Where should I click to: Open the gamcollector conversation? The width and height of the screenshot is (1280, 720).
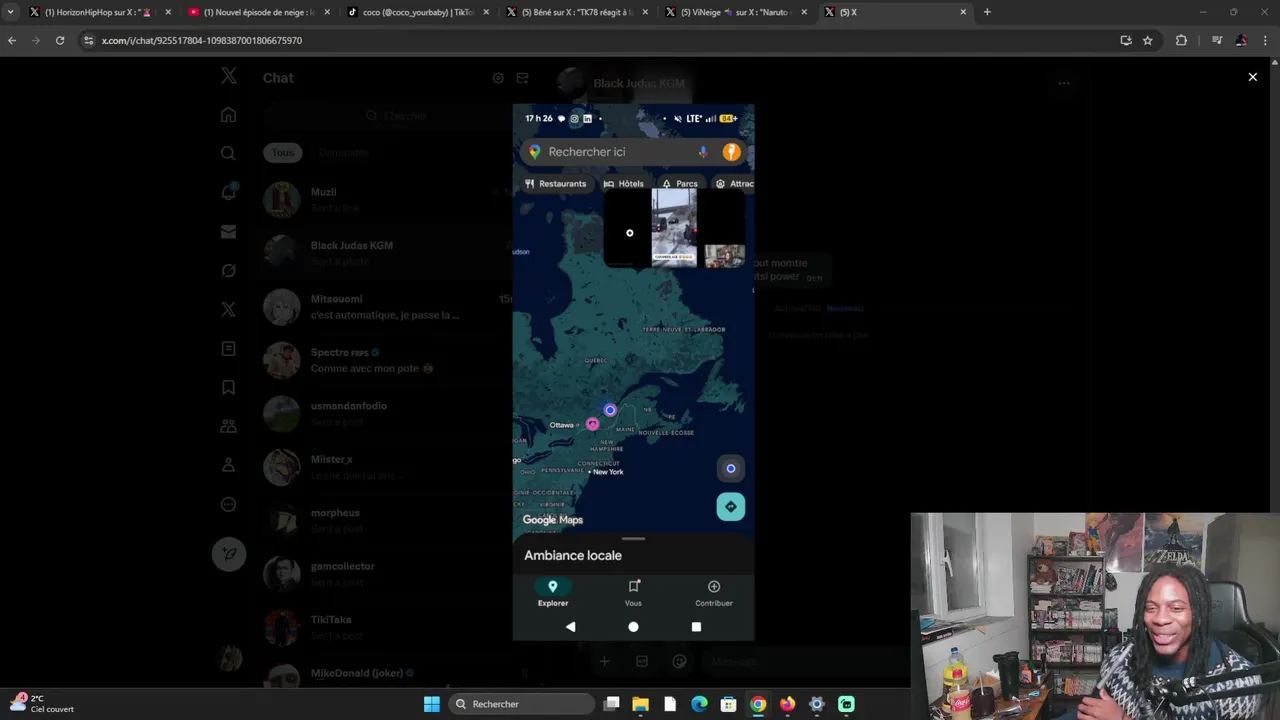pos(385,574)
